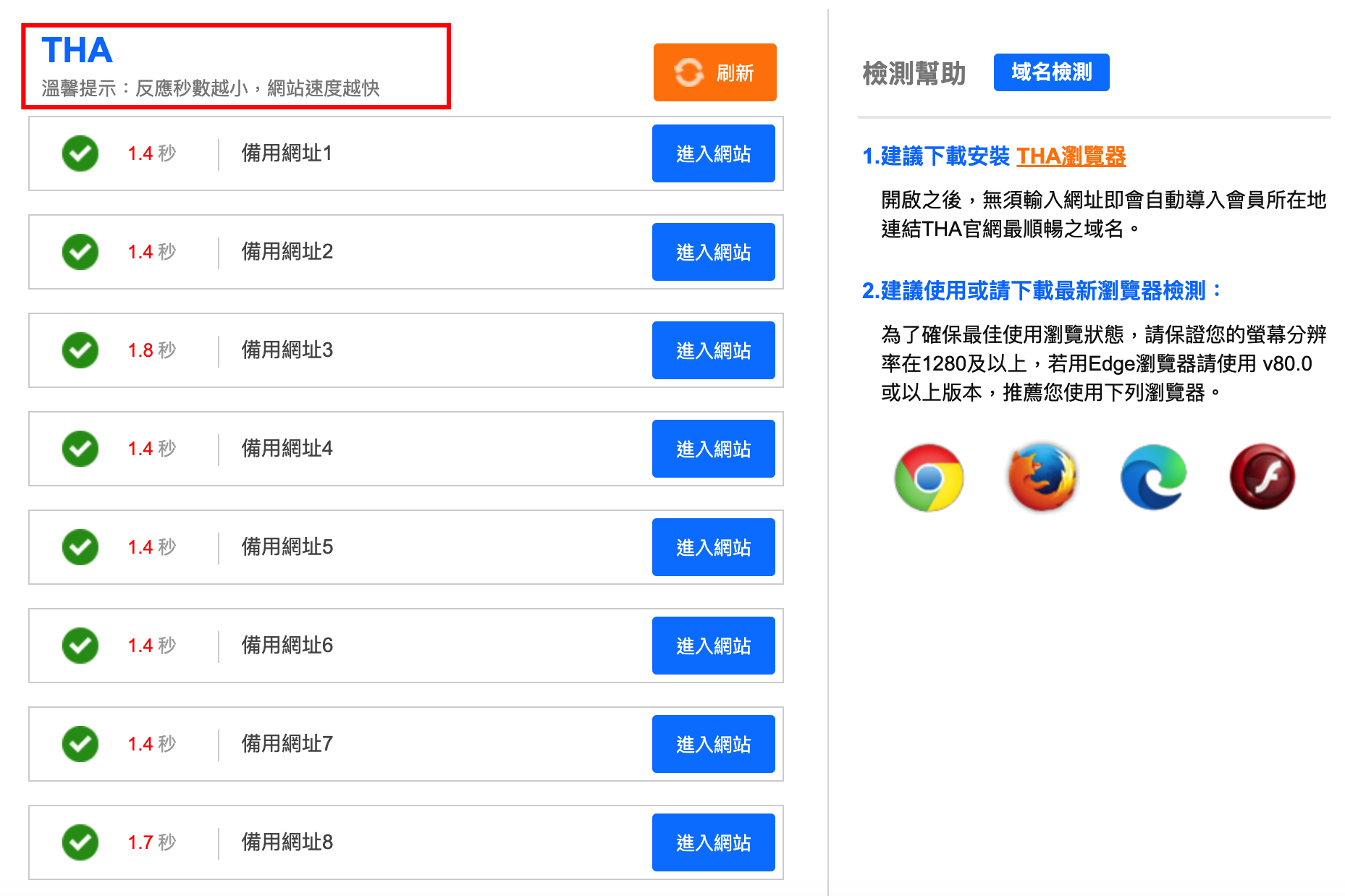The image size is (1345, 896).
Task: Click the 1.7 秒 response time
Action: click(x=151, y=842)
